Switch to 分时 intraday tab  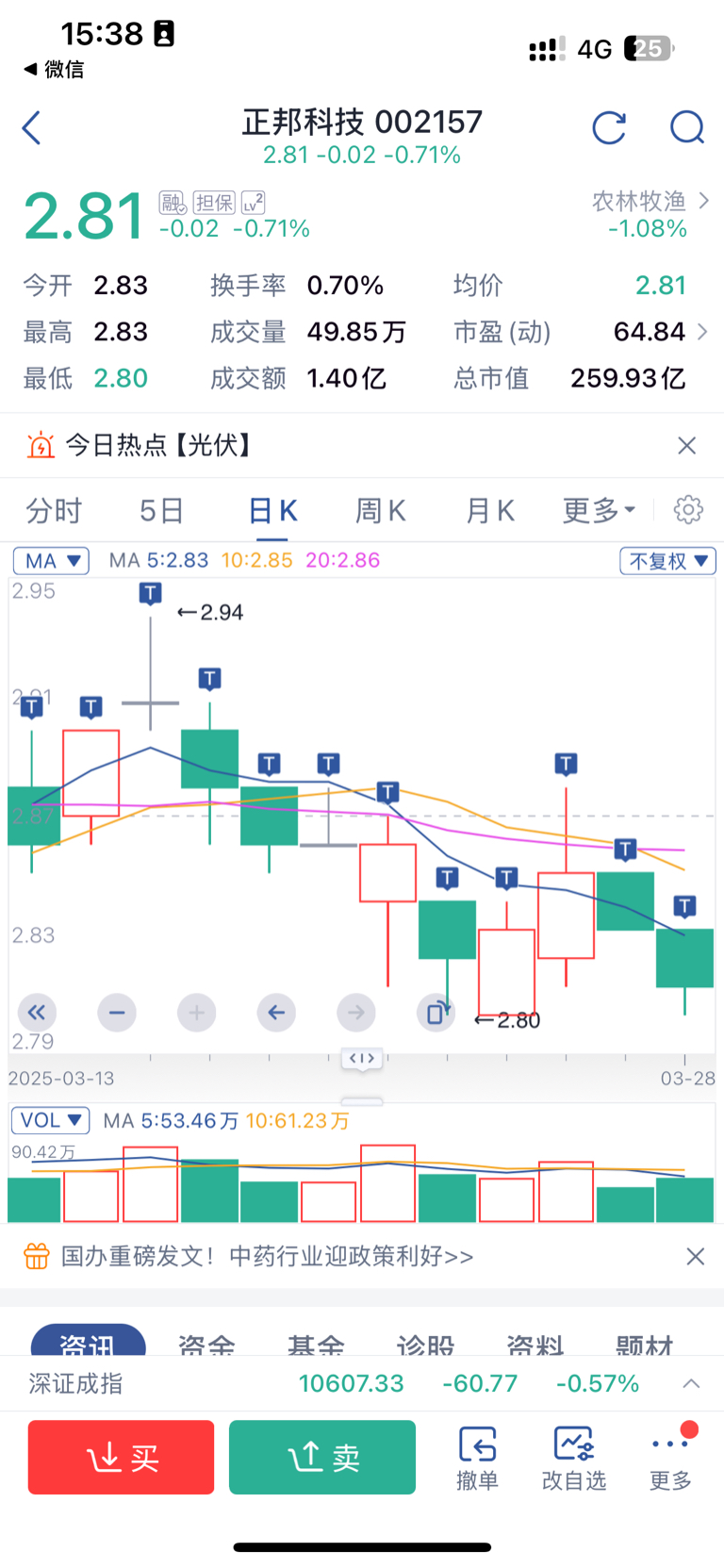click(x=54, y=510)
